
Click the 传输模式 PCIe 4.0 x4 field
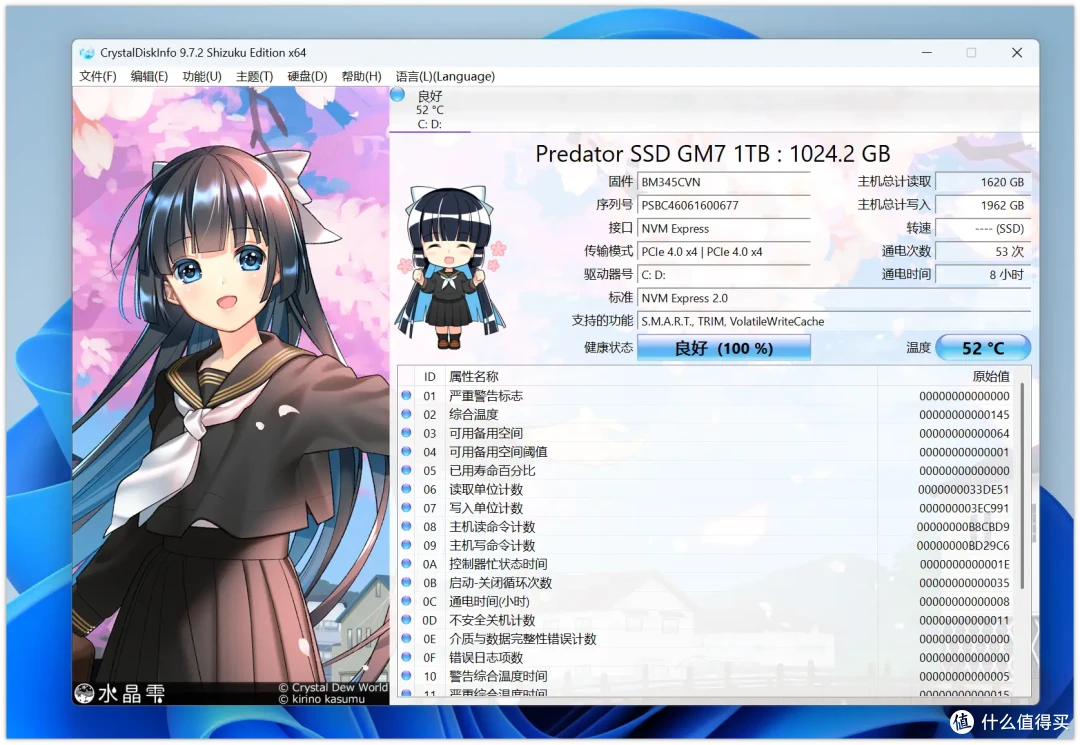pos(723,251)
